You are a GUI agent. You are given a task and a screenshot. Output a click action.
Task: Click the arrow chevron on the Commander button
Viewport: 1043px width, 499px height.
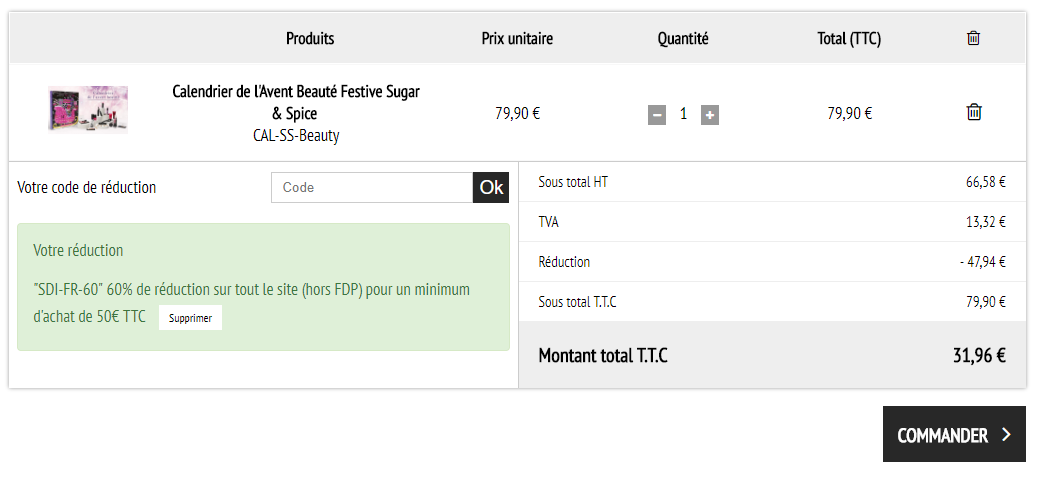pos(1006,435)
